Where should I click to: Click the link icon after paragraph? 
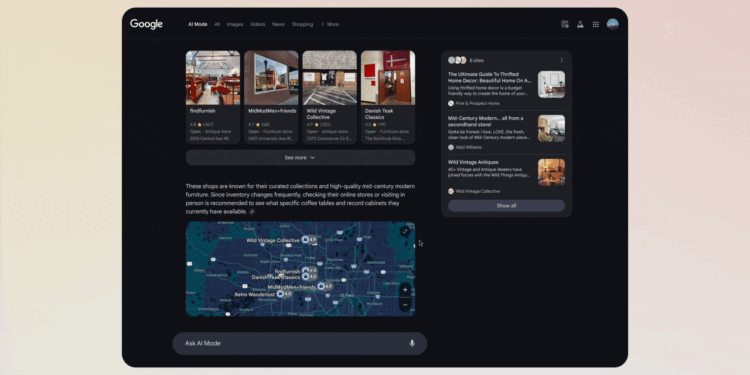tap(252, 212)
